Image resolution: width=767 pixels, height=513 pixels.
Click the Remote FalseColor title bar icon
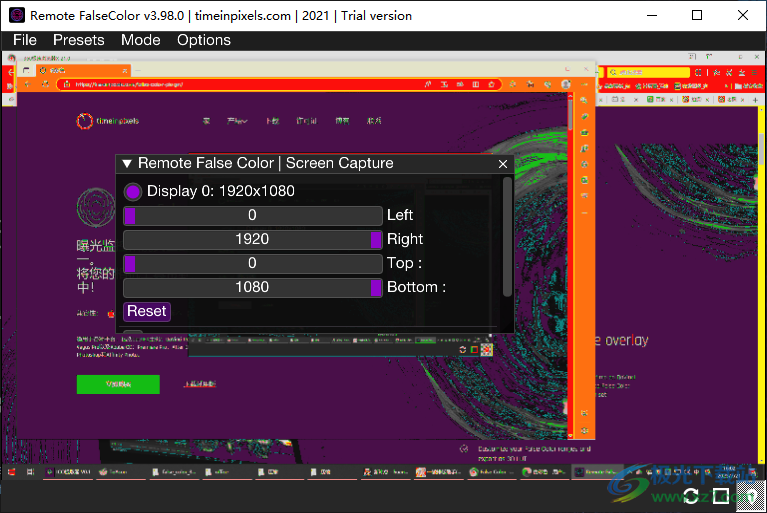17,15
